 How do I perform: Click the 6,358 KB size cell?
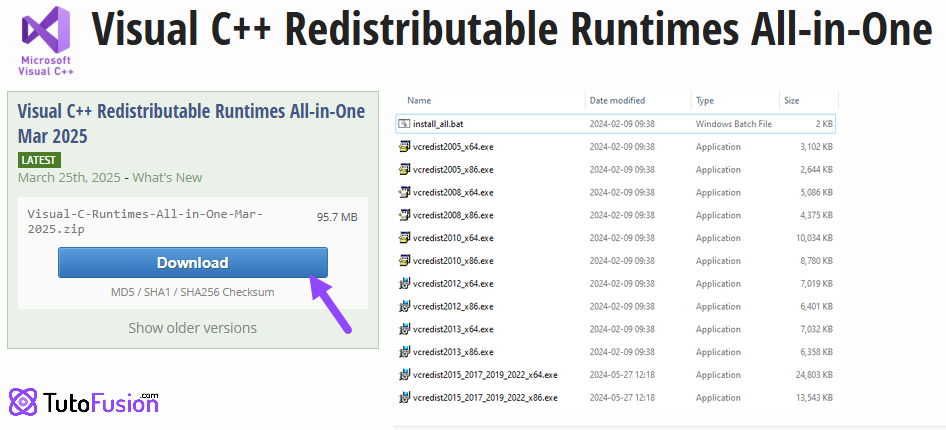pyautogui.click(x=816, y=352)
